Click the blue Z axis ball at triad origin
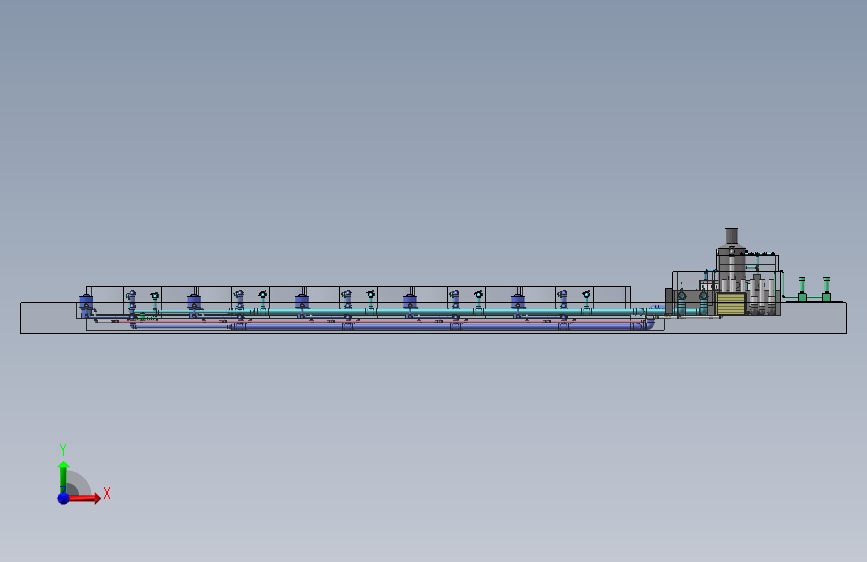The image size is (867, 562). click(x=63, y=498)
